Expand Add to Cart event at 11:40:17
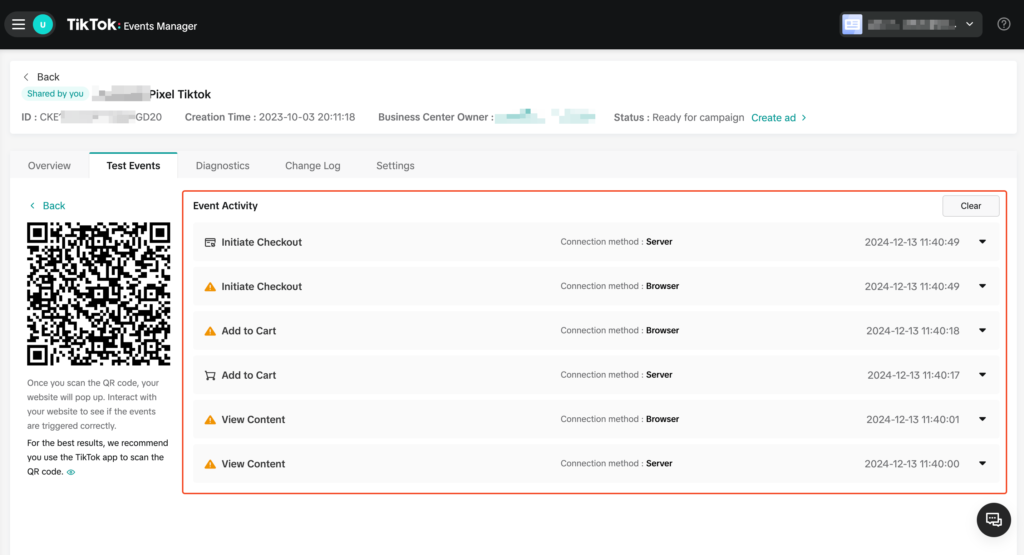The image size is (1024, 555). [982, 375]
